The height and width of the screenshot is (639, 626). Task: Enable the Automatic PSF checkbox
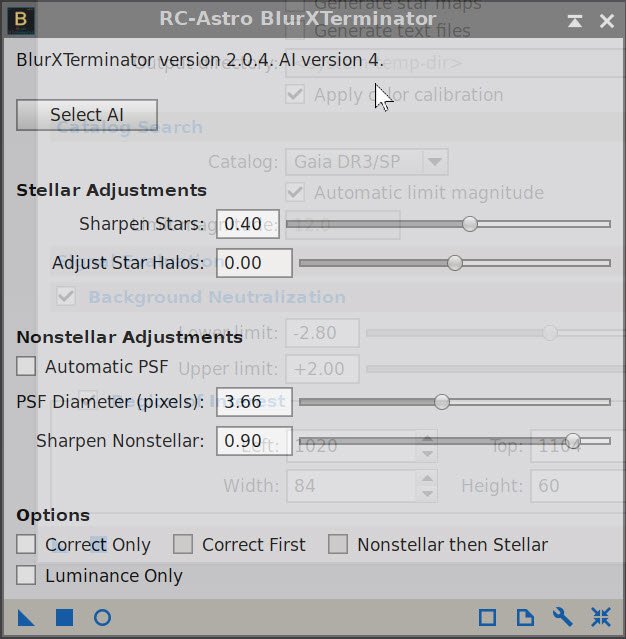[x=26, y=366]
